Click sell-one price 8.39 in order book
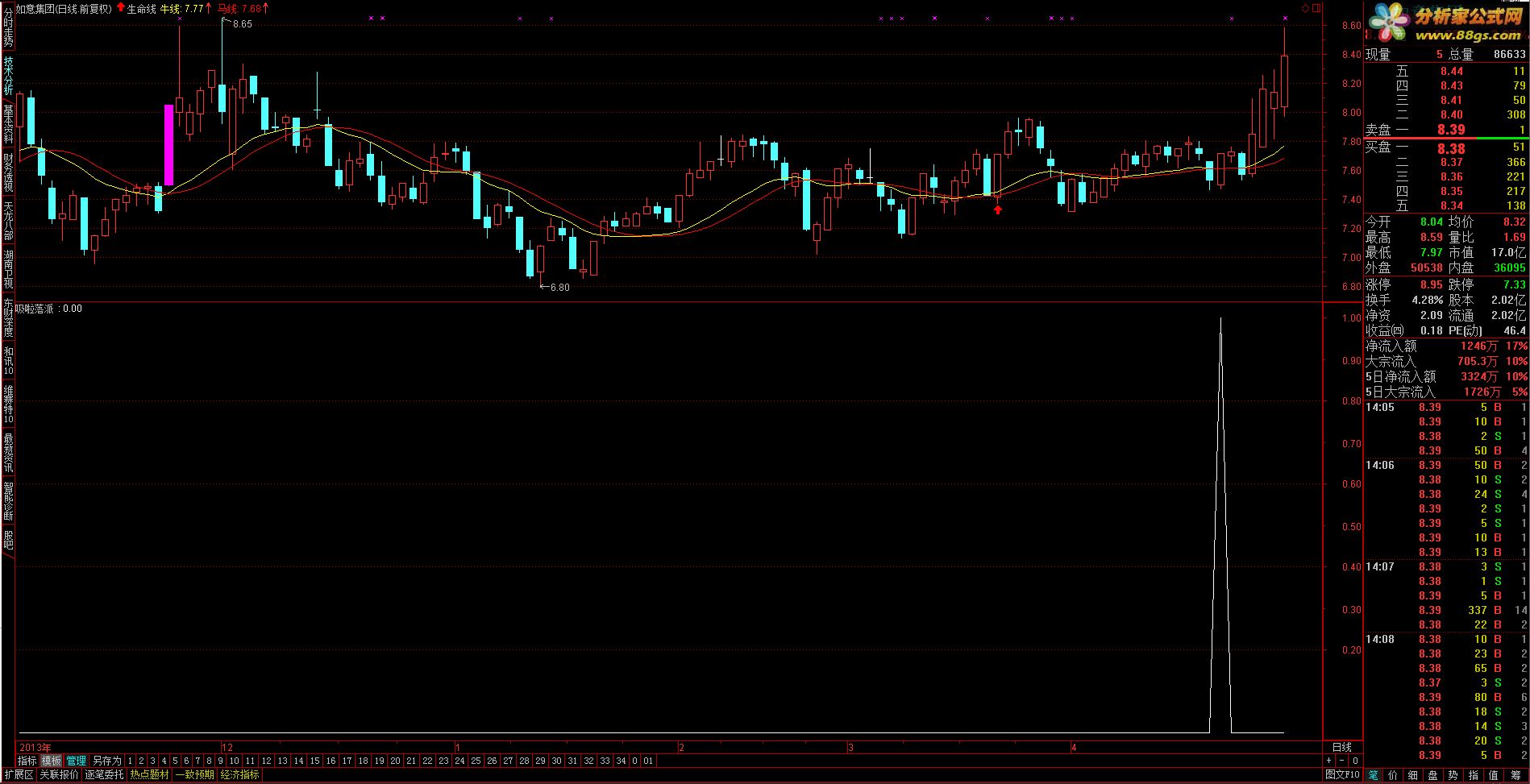 [x=1451, y=130]
